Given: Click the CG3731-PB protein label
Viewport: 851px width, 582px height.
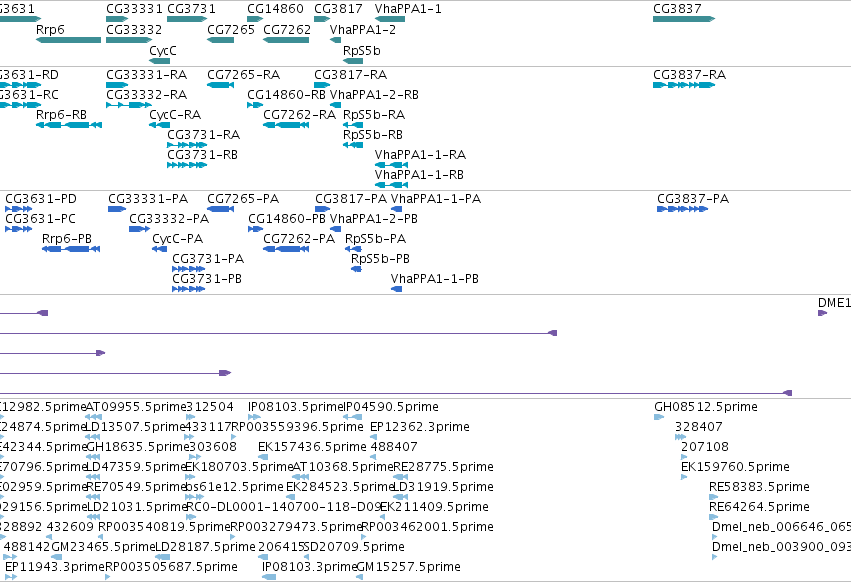Looking at the screenshot, I should (207, 280).
